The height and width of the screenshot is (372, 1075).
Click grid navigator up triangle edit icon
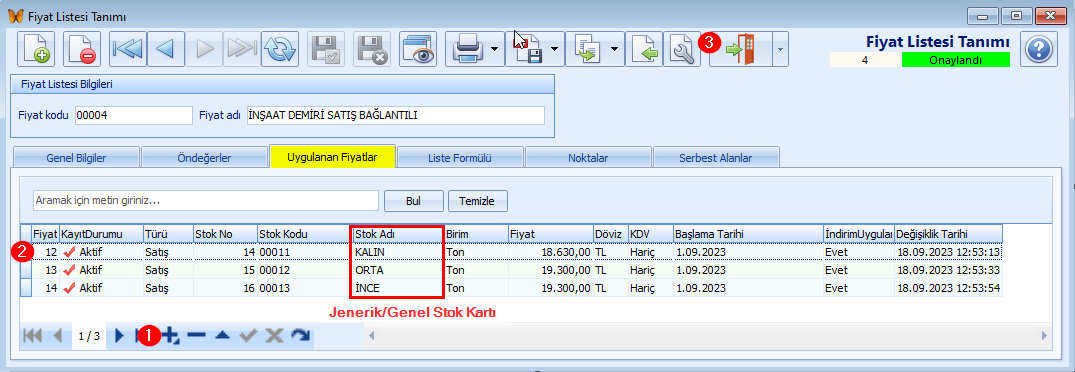(223, 336)
